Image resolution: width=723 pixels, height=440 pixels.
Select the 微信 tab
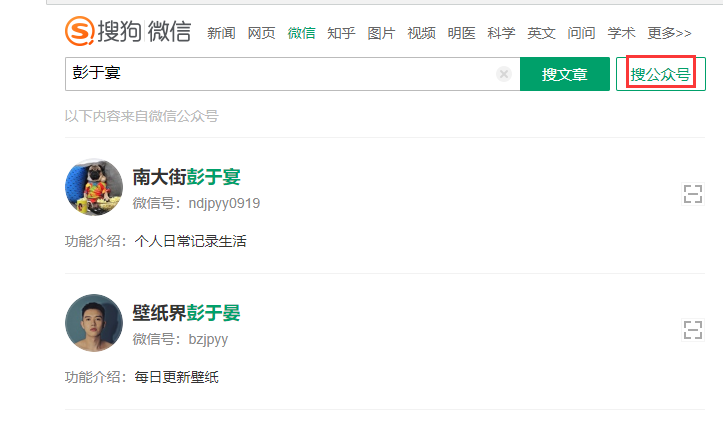click(302, 33)
